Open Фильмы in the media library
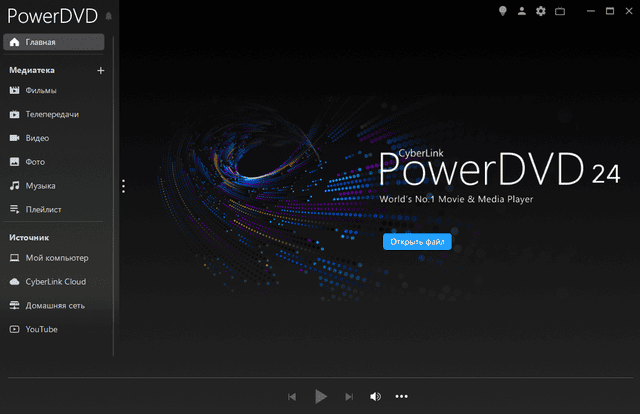Viewport: 640px width, 414px height. [40, 91]
